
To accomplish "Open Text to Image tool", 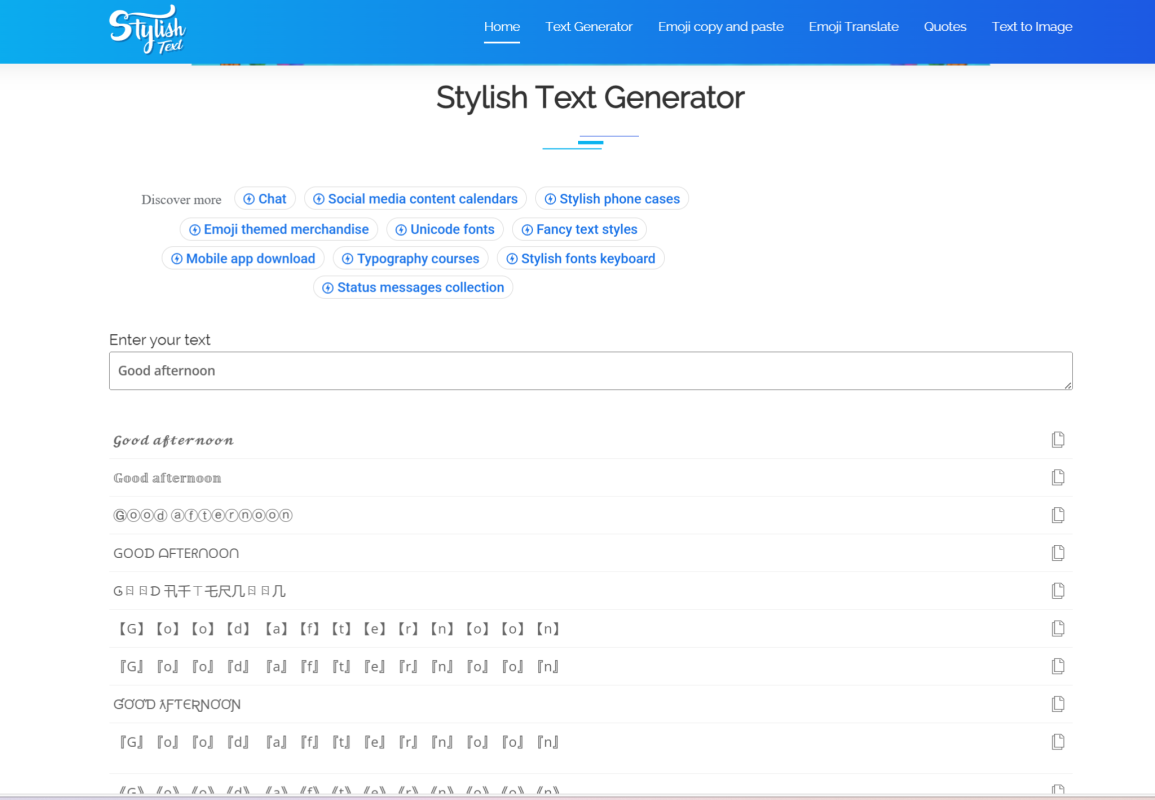I will click(1032, 27).
